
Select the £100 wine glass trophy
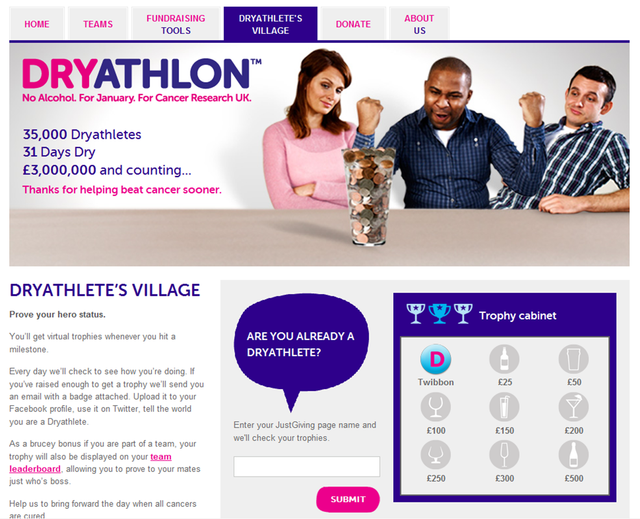point(436,407)
